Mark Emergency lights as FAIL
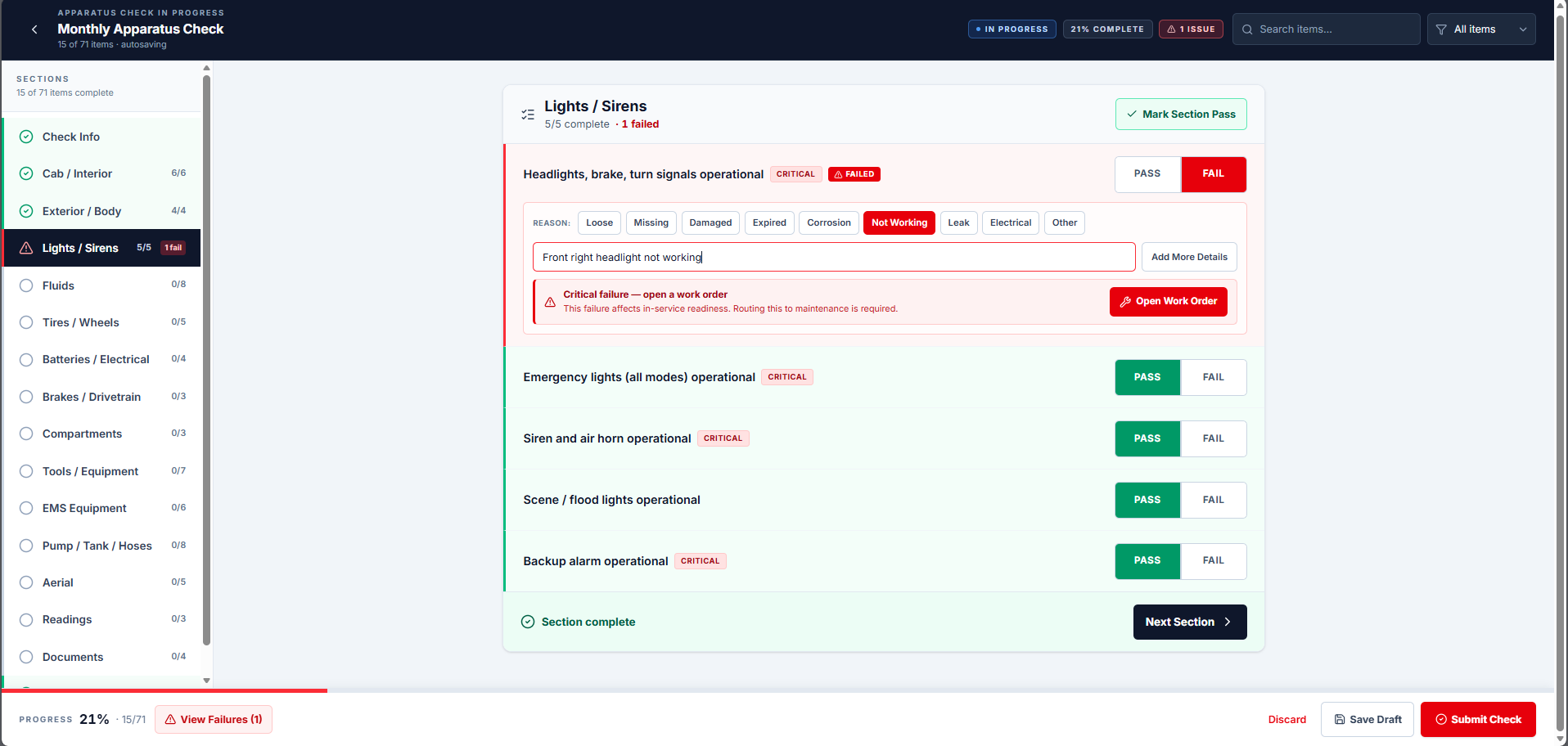The image size is (1568, 746). (x=1214, y=377)
